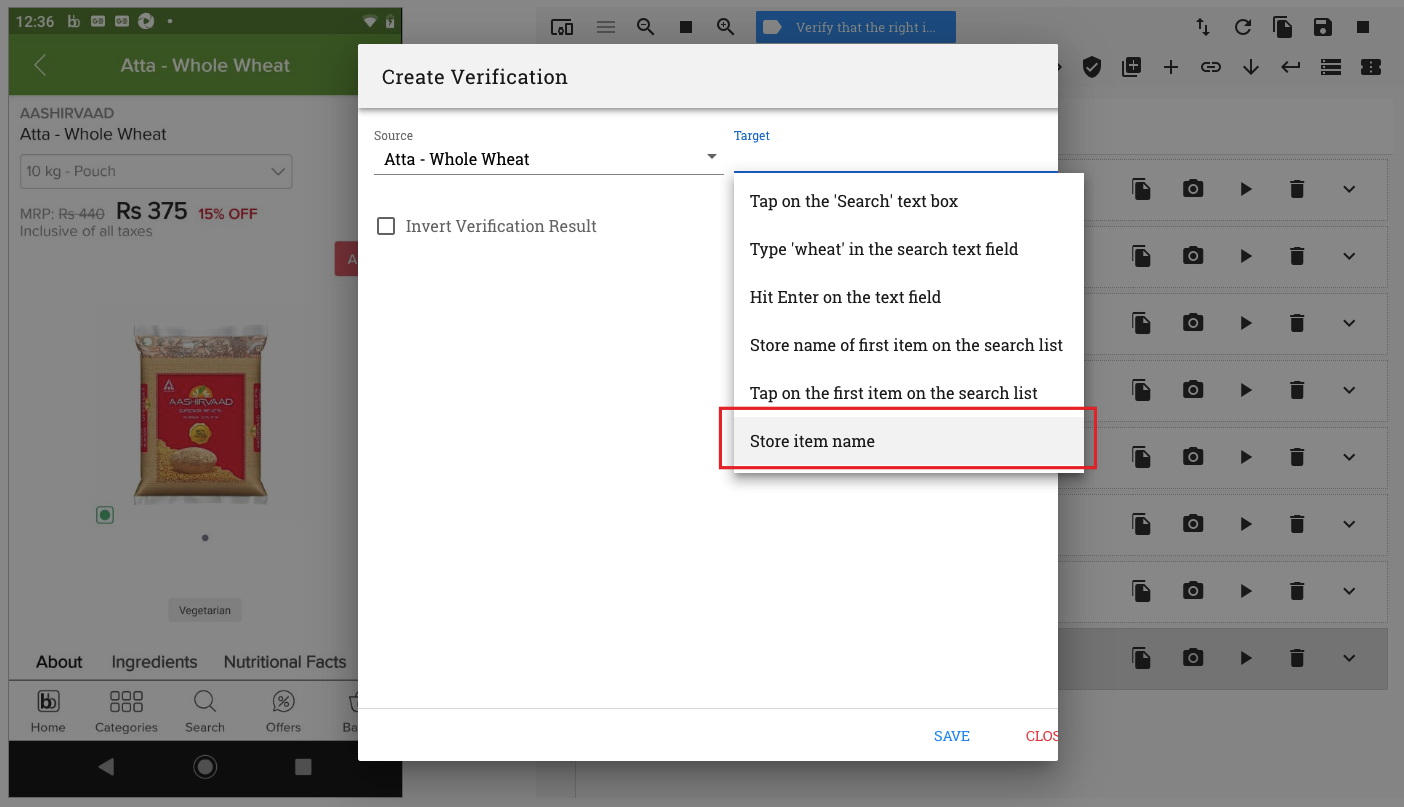Click the shield checkmark verification icon
Screen dimensions: 1404x807
click(1092, 67)
